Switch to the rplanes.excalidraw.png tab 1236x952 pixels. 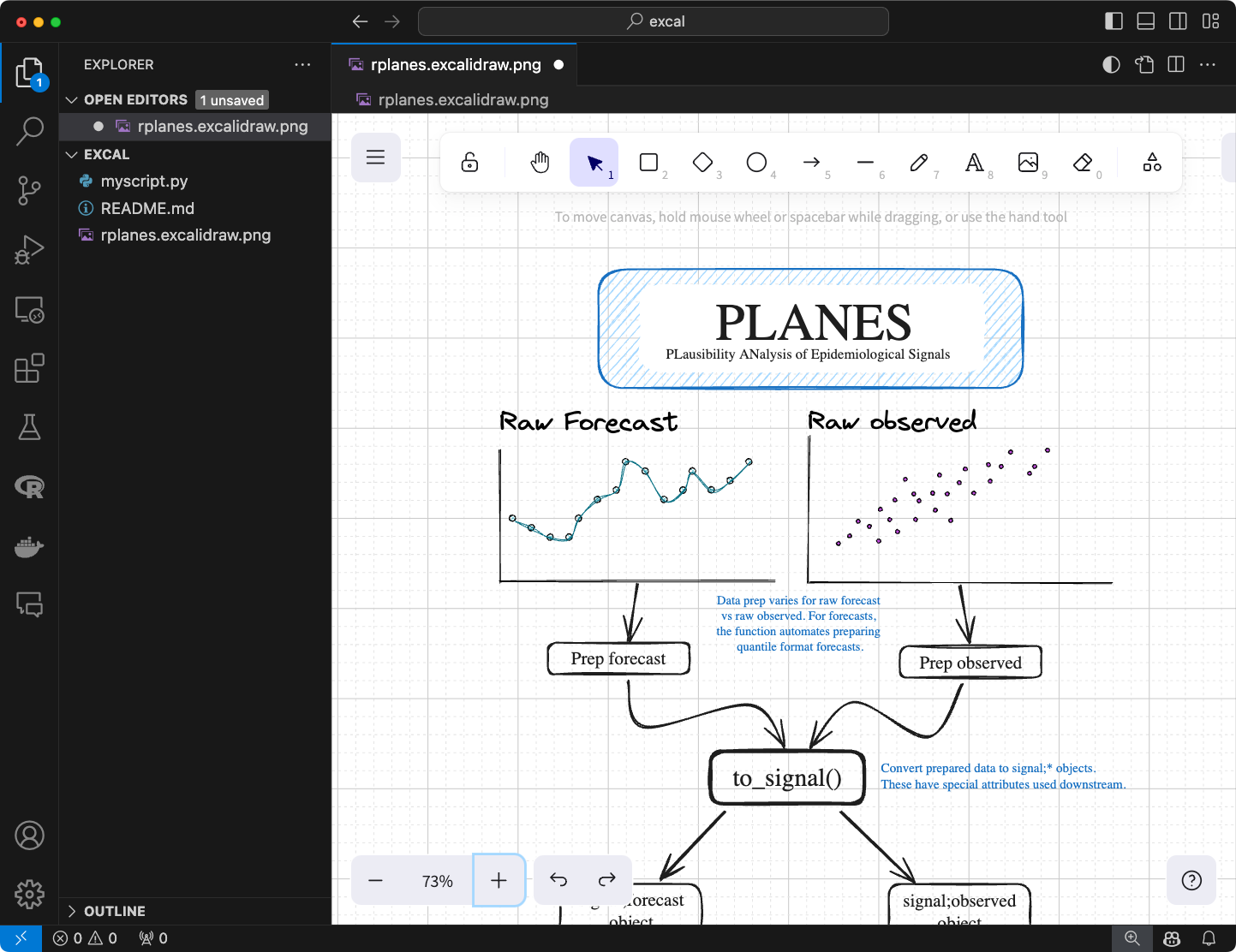point(454,64)
